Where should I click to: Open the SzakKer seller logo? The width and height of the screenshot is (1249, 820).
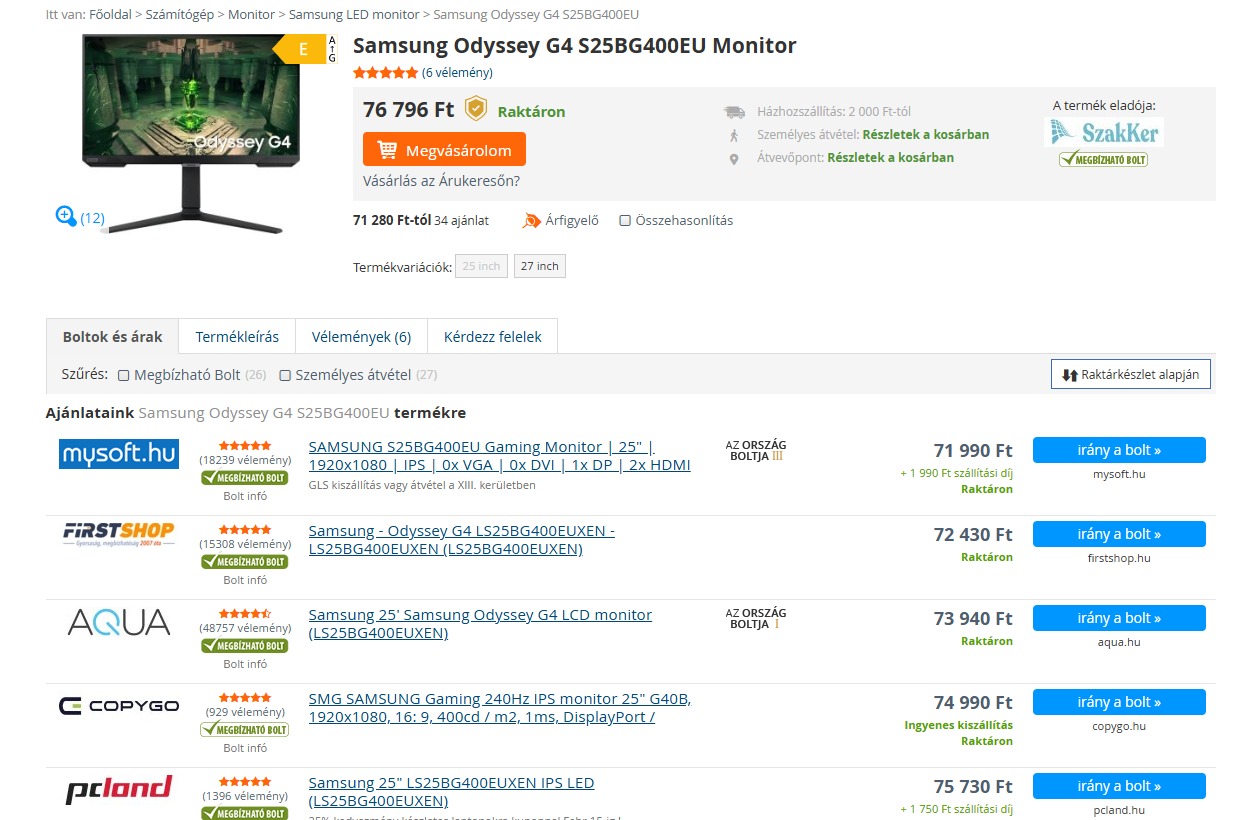[1104, 132]
